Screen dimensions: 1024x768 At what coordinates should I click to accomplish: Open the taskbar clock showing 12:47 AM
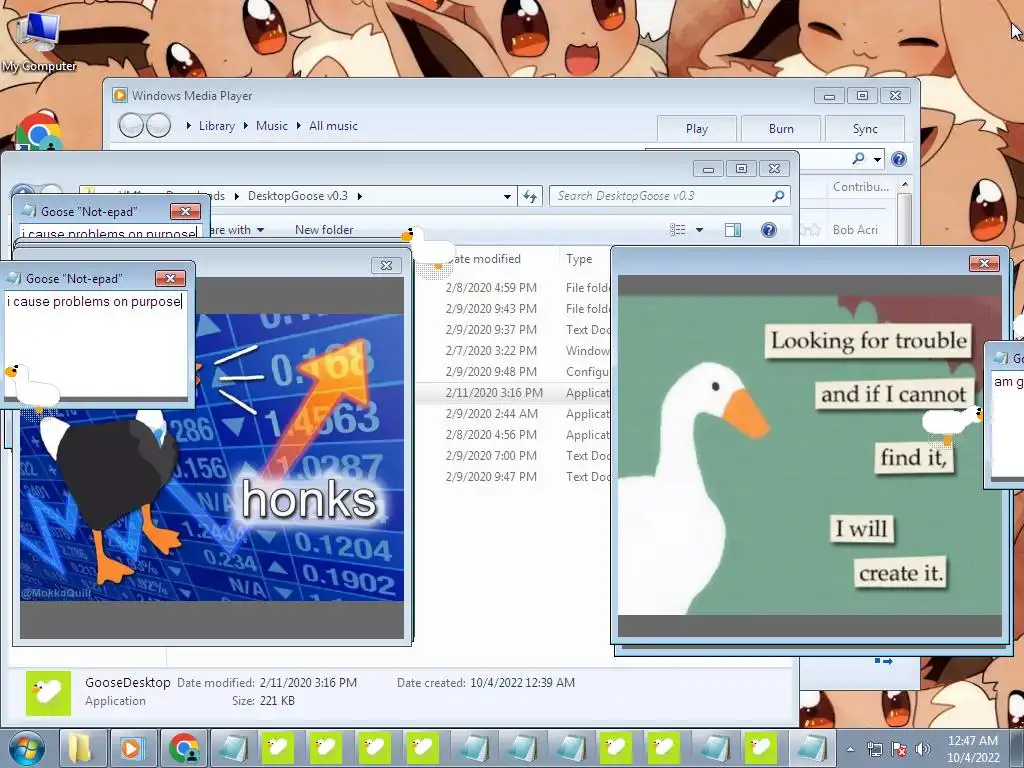point(973,749)
